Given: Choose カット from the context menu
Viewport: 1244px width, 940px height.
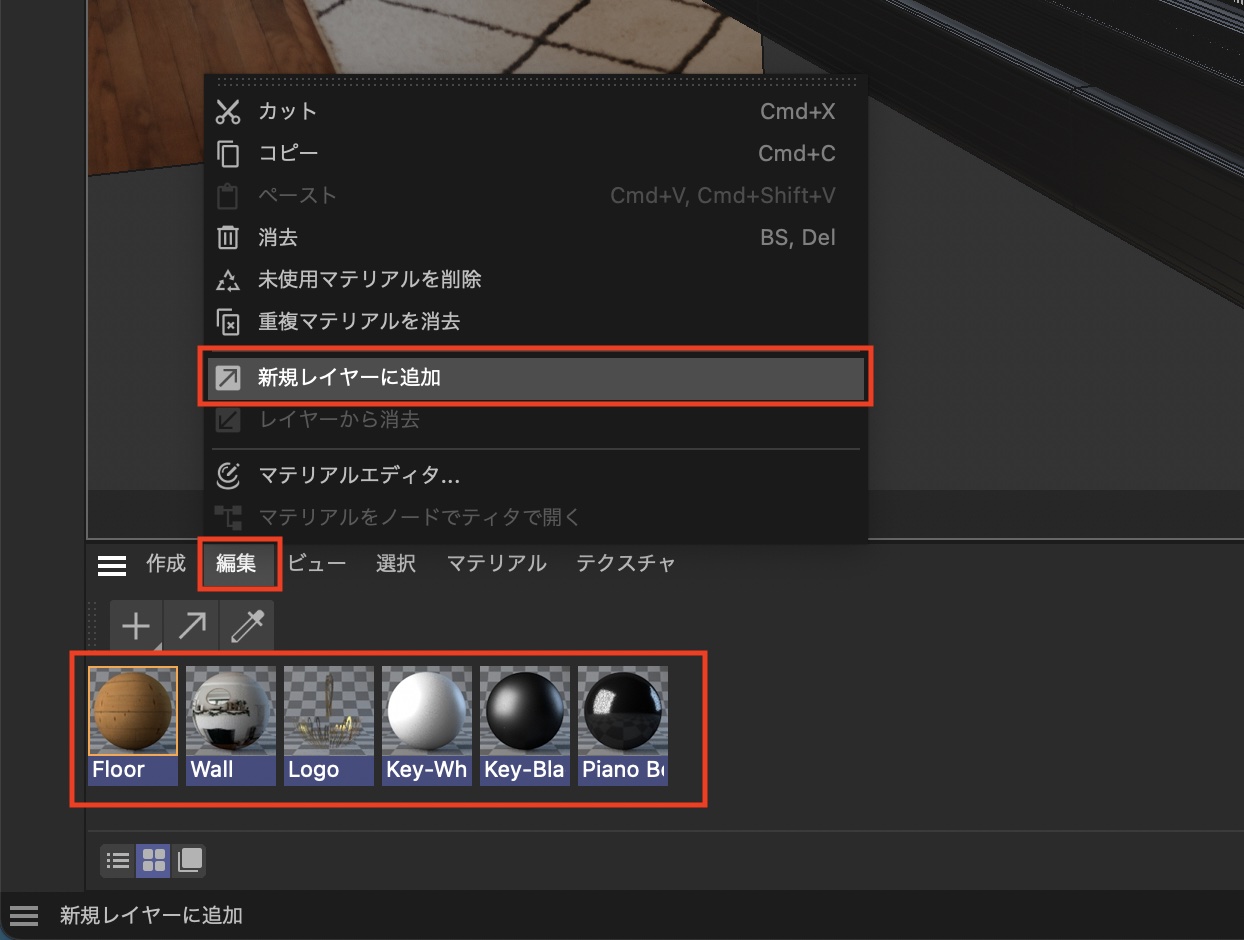Looking at the screenshot, I should point(287,111).
